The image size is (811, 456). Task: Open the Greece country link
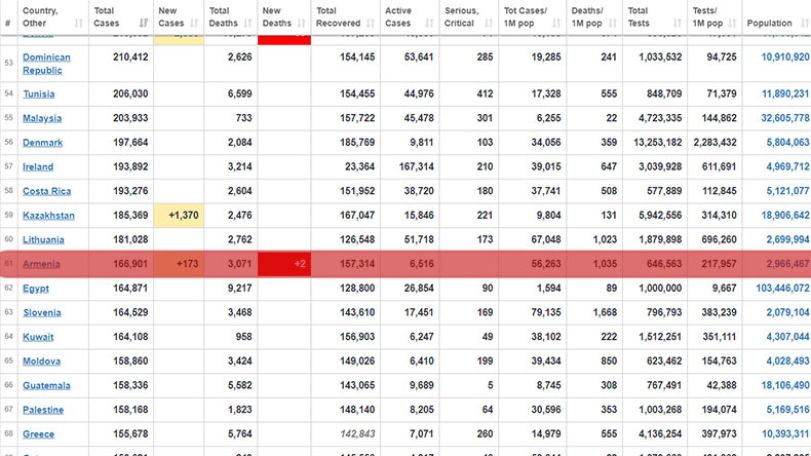click(38, 434)
